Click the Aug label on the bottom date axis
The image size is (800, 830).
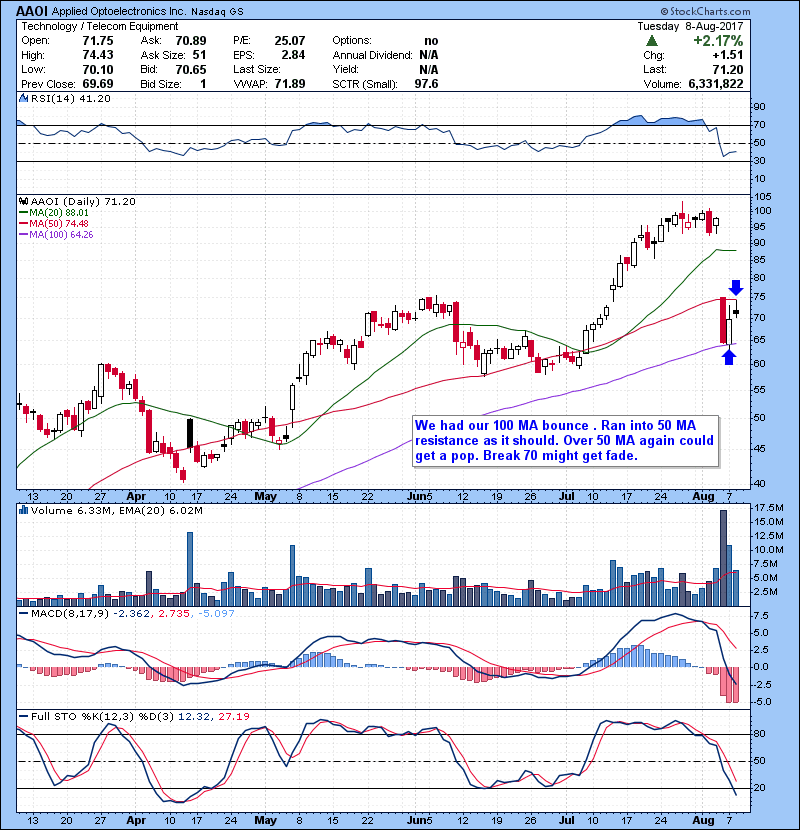703,820
